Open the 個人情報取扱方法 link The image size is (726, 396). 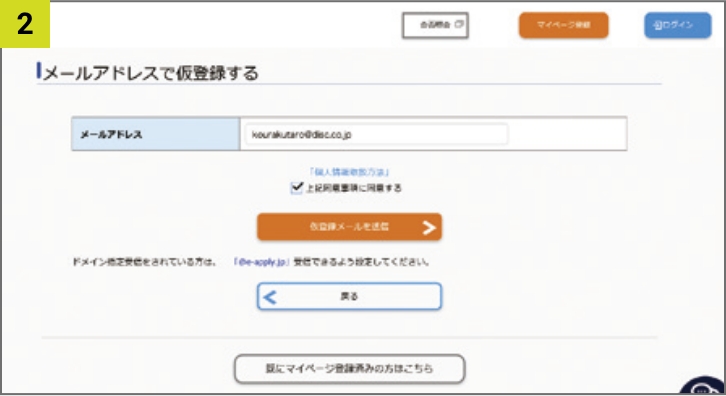[x=350, y=172]
